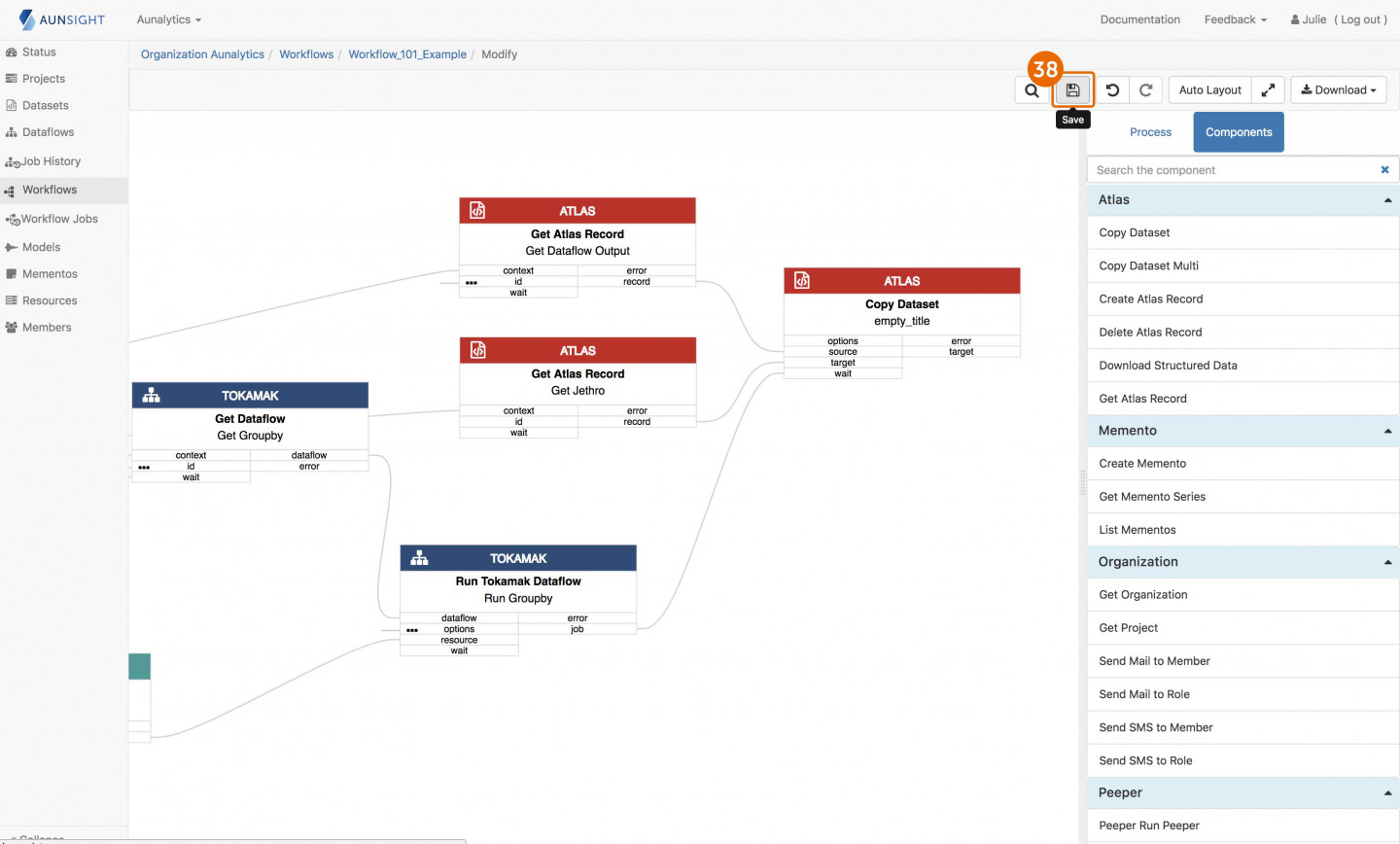This screenshot has height=844, width=1400.
Task: Click the Auto Layout button
Action: 1209,90
